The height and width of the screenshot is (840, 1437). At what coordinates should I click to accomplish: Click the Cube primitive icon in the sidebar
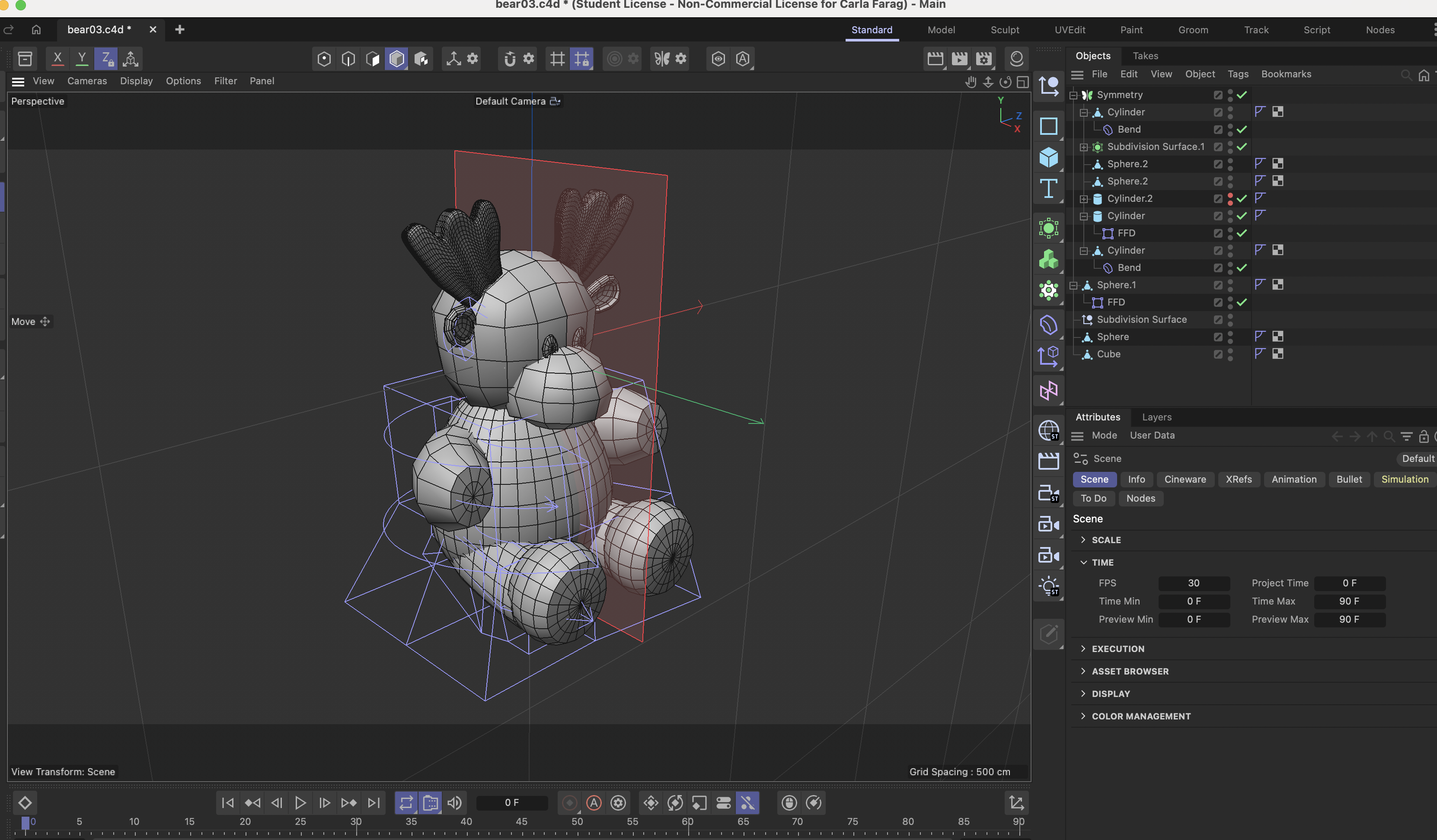click(x=1048, y=157)
